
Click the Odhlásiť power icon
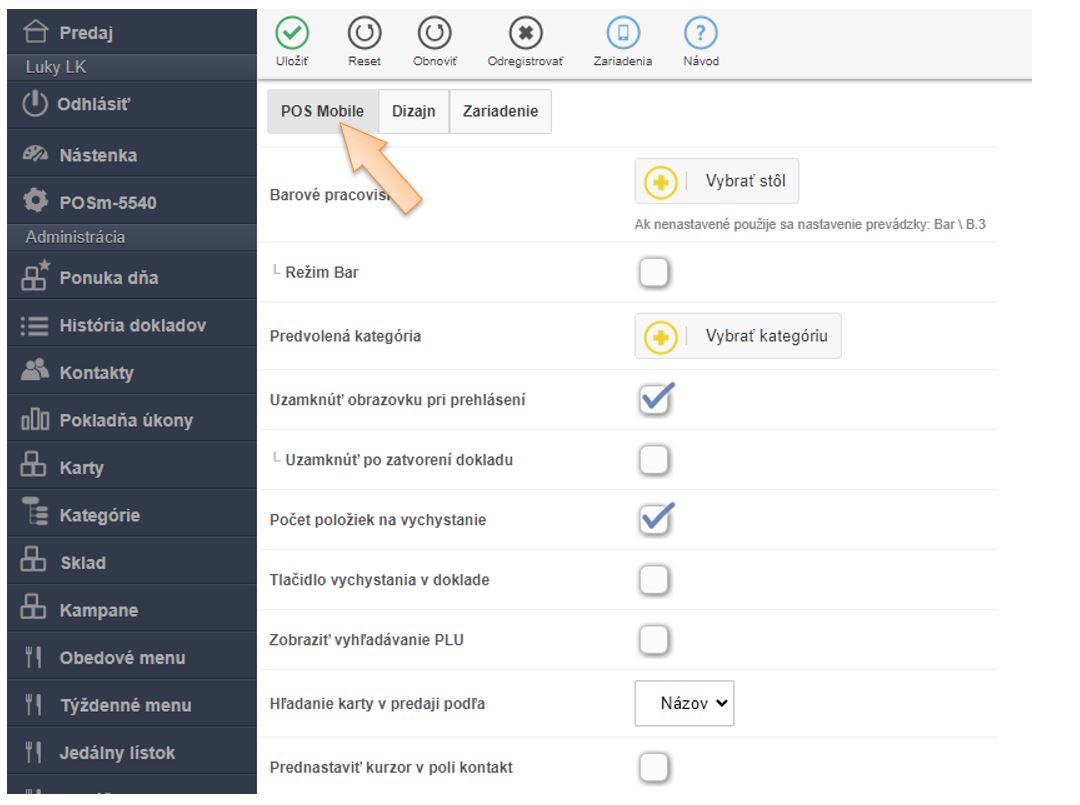(34, 105)
